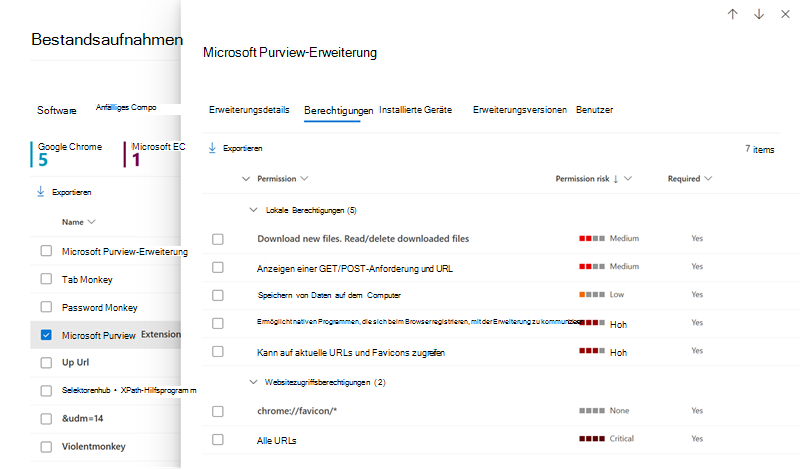Image resolution: width=800 pixels, height=470 pixels.
Task: Uncheck the Microsoft Purview Extension checkbox
Action: coord(46,335)
